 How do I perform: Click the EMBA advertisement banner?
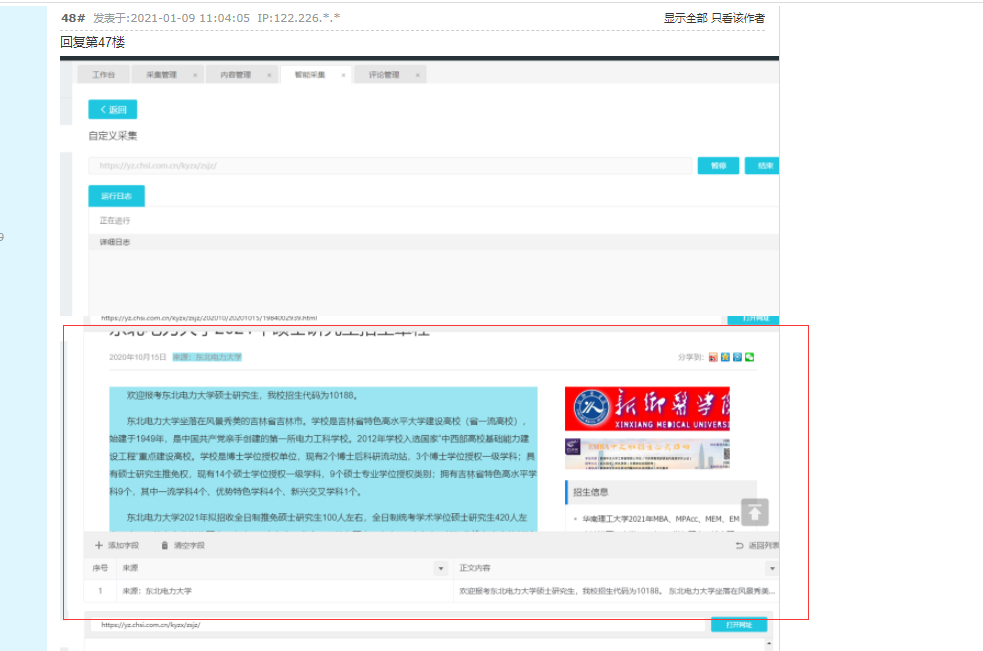[x=647, y=453]
